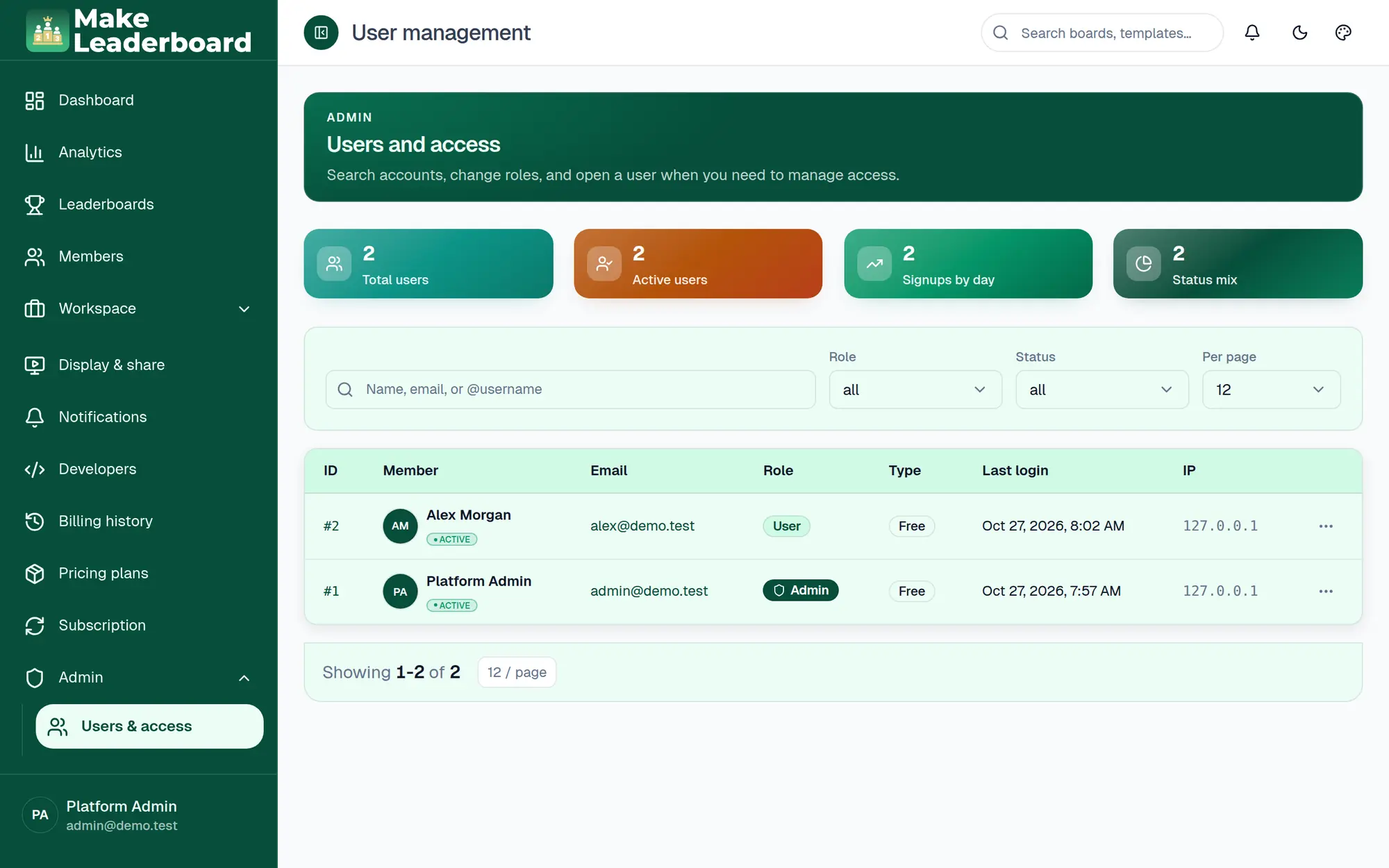Toggle dark mode moon icon
1389x868 pixels.
coord(1299,33)
